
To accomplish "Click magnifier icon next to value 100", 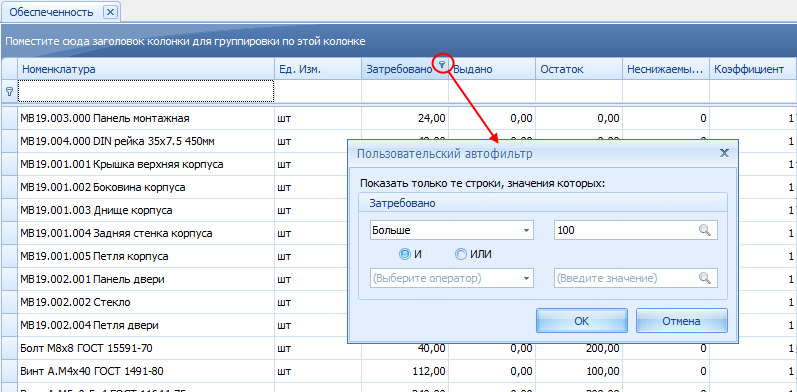I will [x=704, y=230].
